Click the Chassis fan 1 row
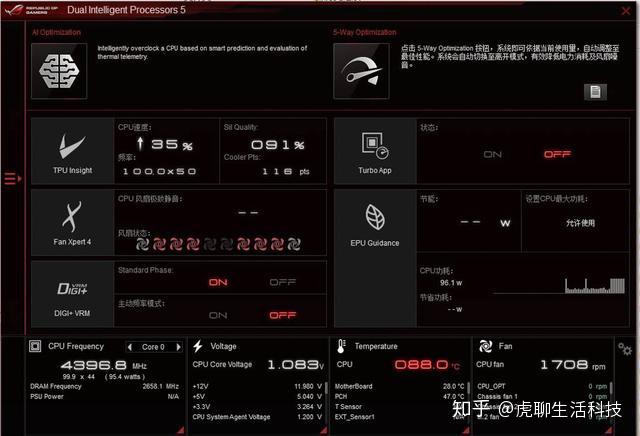The image size is (640, 436). coord(542,396)
